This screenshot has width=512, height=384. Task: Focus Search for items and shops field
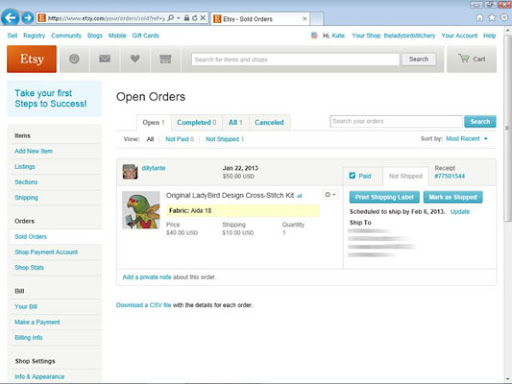[x=295, y=59]
